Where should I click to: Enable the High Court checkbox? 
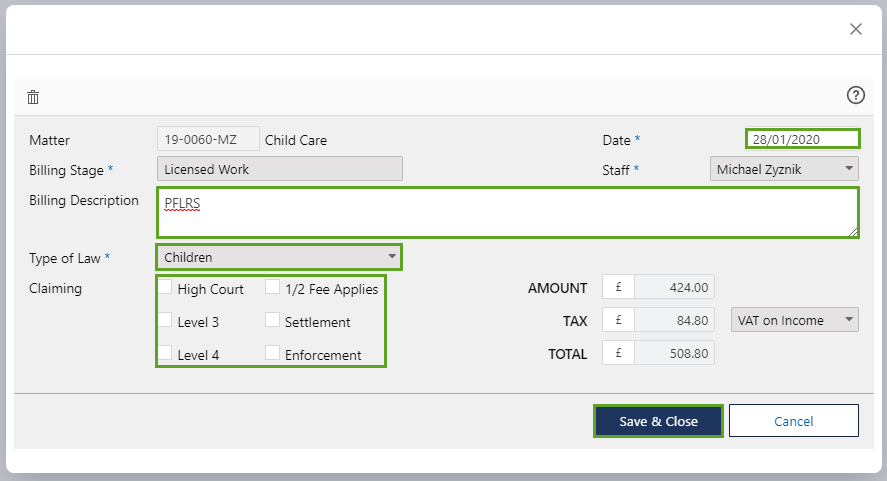click(166, 288)
